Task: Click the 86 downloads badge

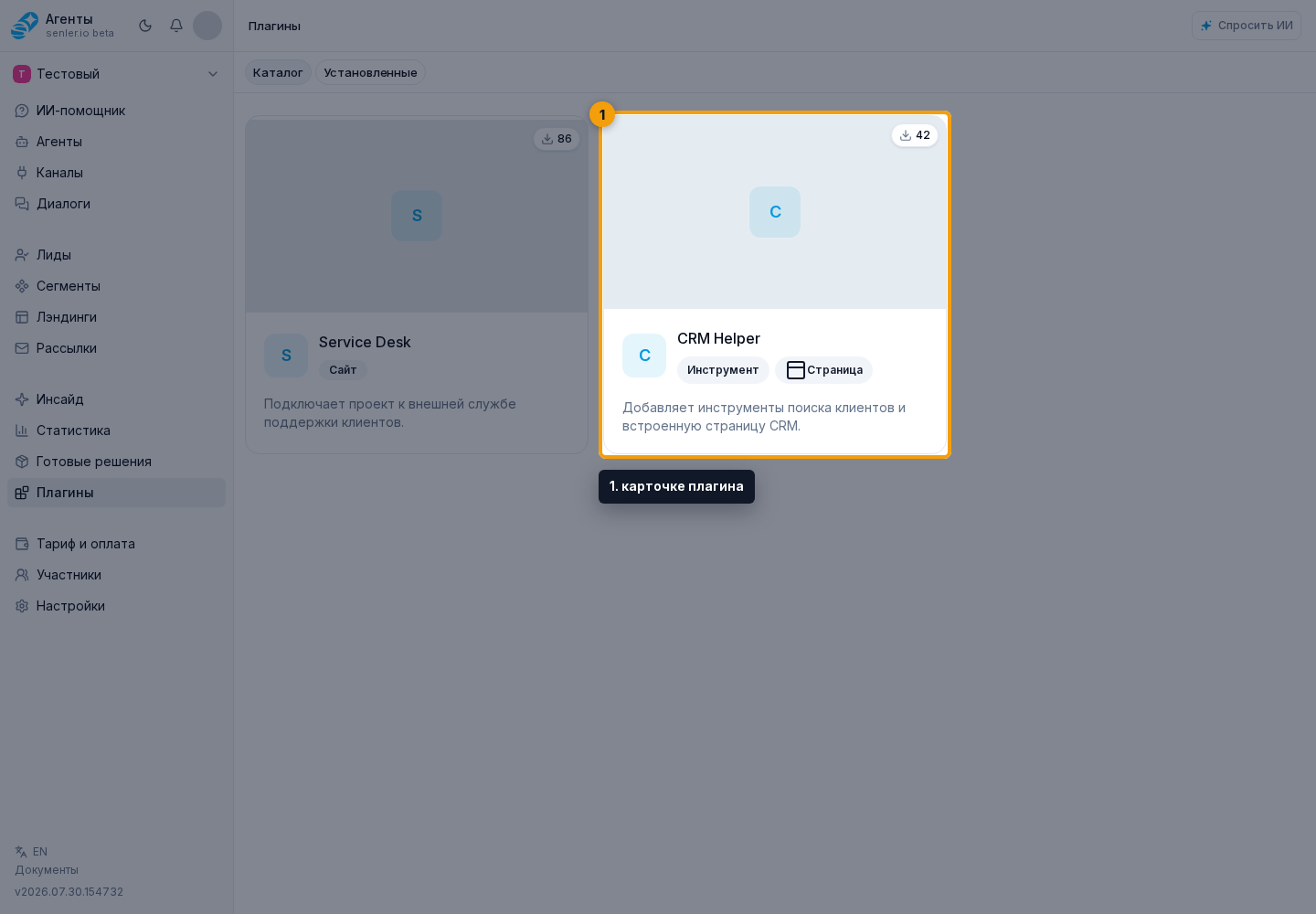Action: 557,139
